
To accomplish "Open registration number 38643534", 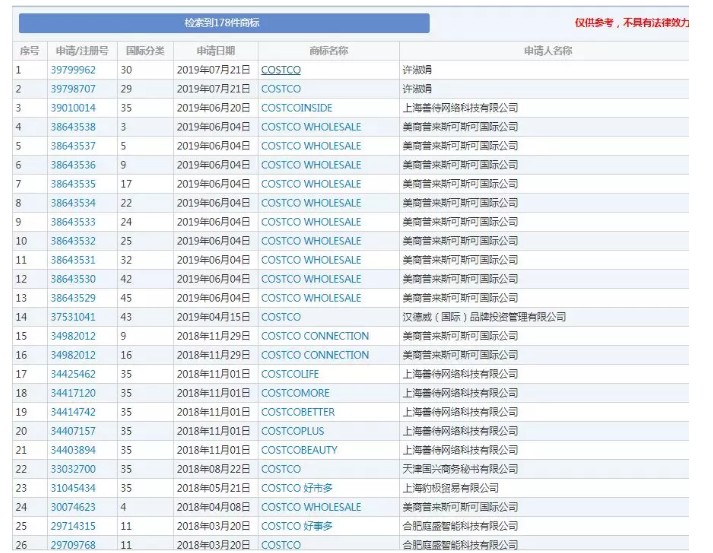I will click(x=73, y=203).
